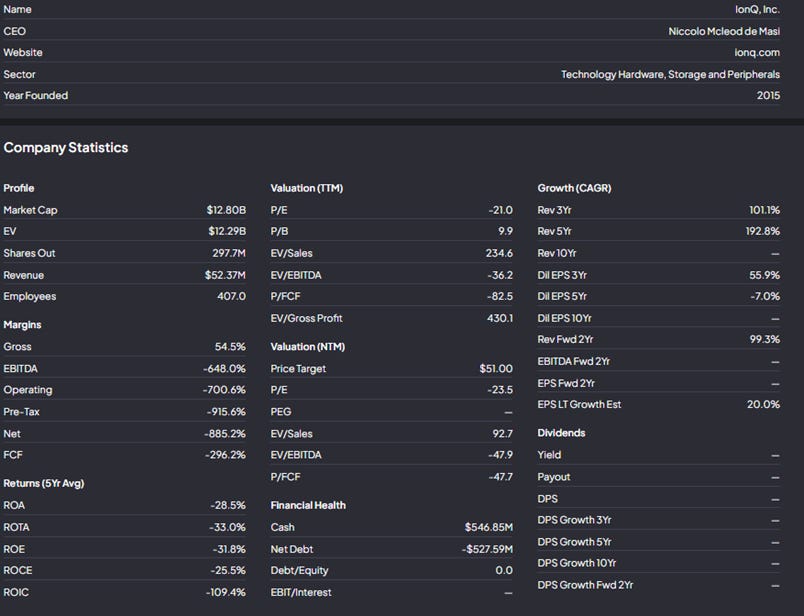Select the EBITDA margin value -648.0%
Viewport: 804px width, 616px height.
tap(224, 369)
